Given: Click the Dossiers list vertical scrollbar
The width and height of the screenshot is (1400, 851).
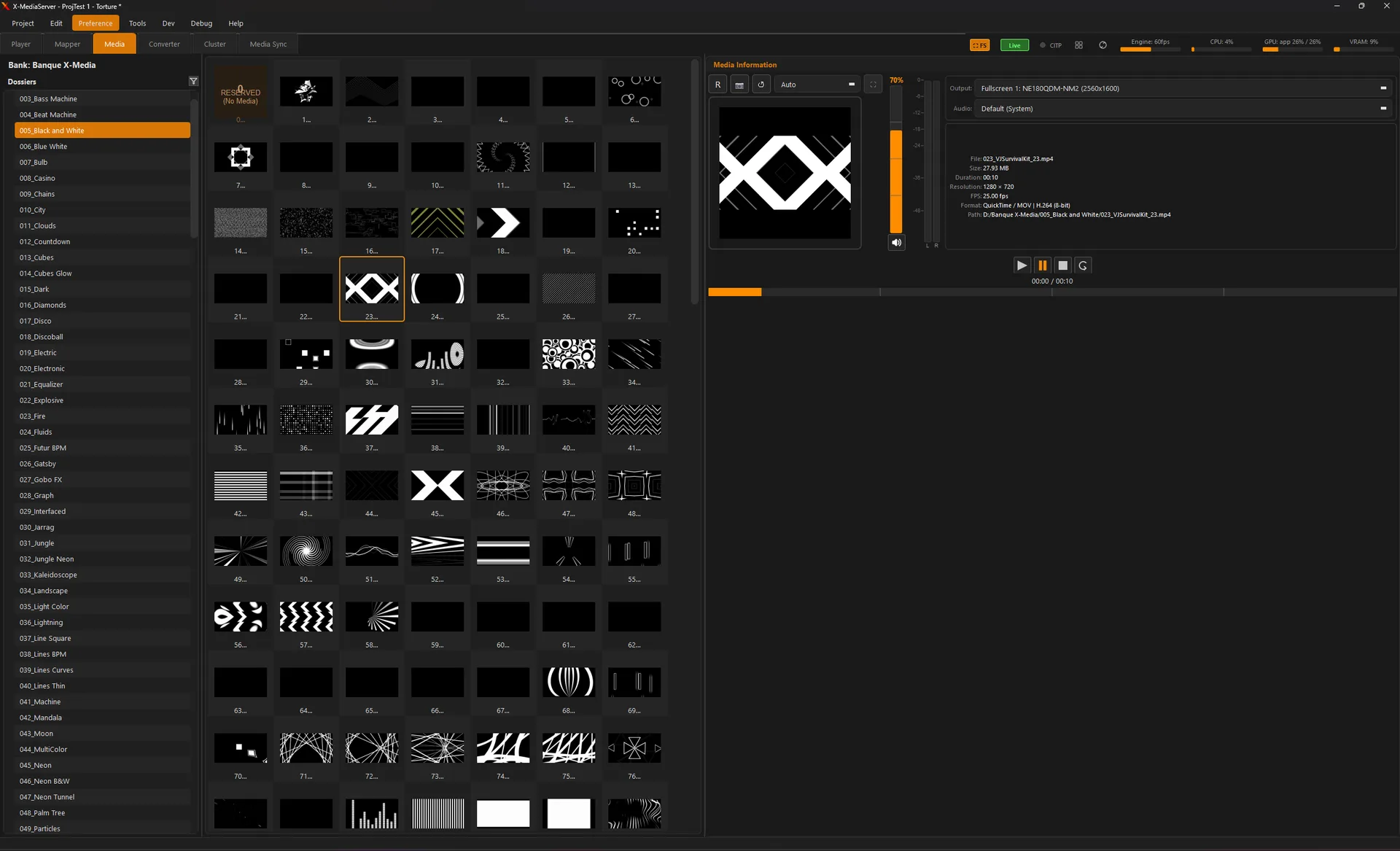Looking at the screenshot, I should click(194, 168).
